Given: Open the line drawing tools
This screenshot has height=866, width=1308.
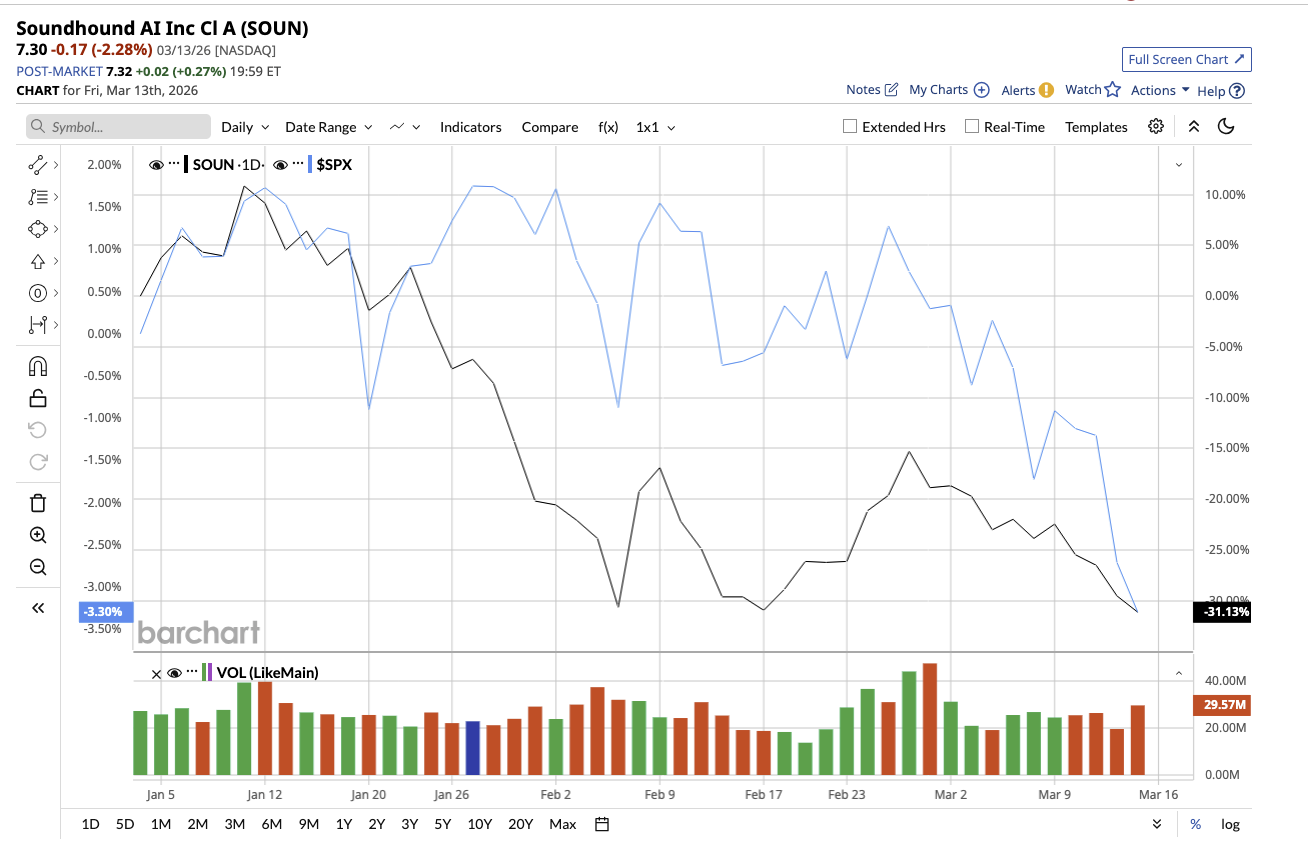Looking at the screenshot, I should click(38, 164).
